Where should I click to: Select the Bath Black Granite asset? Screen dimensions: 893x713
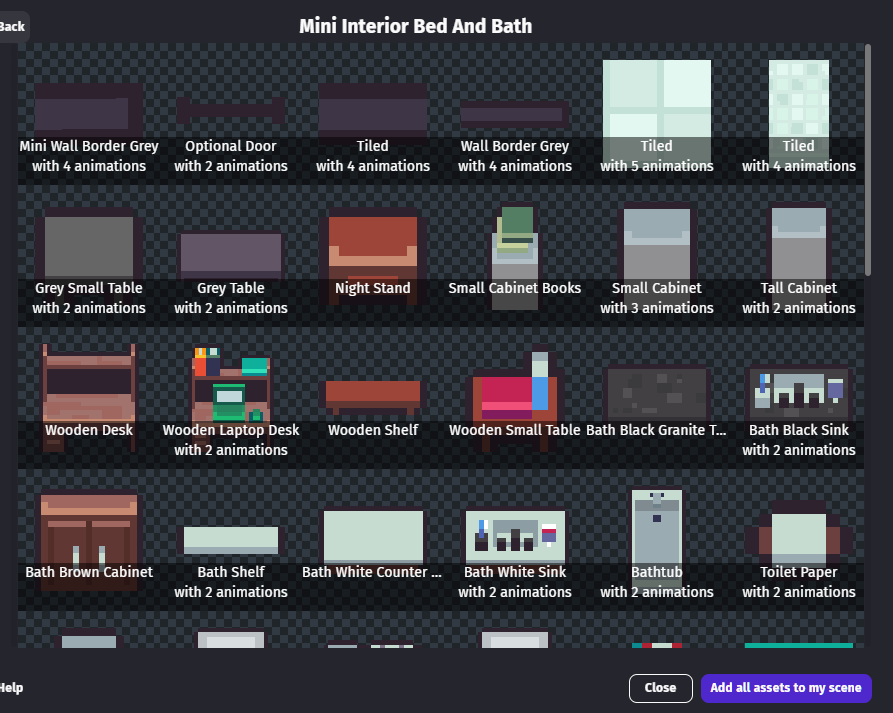[657, 390]
